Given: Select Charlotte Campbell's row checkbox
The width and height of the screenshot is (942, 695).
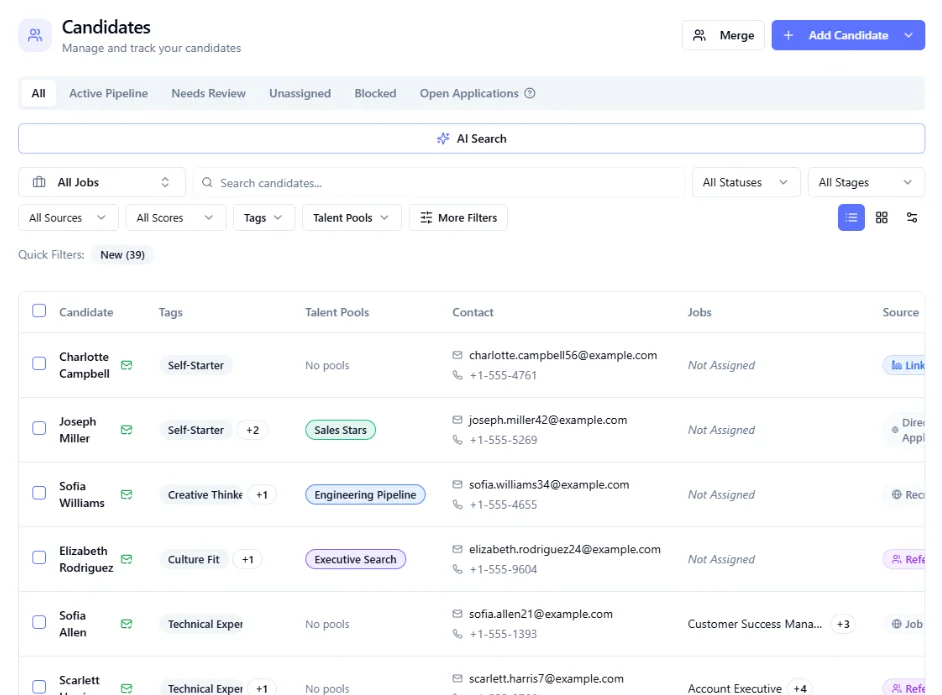Looking at the screenshot, I should click(x=39, y=363).
